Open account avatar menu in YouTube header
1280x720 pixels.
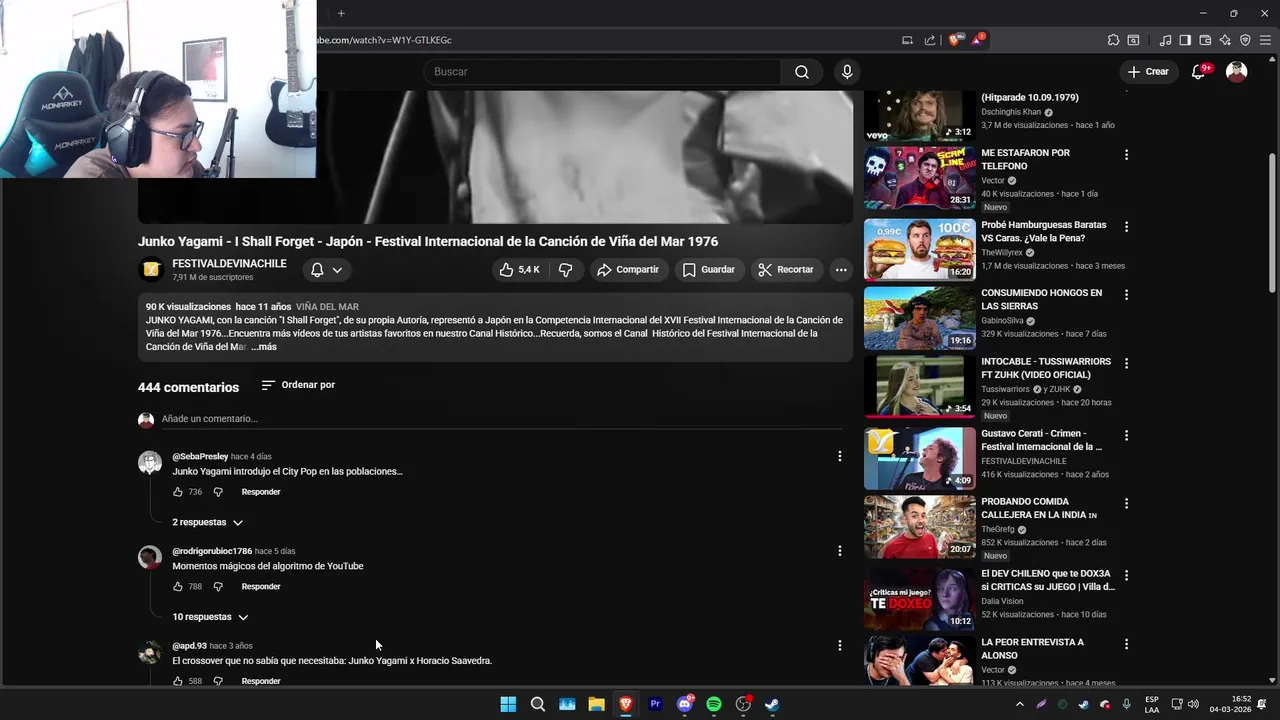tap(1237, 72)
